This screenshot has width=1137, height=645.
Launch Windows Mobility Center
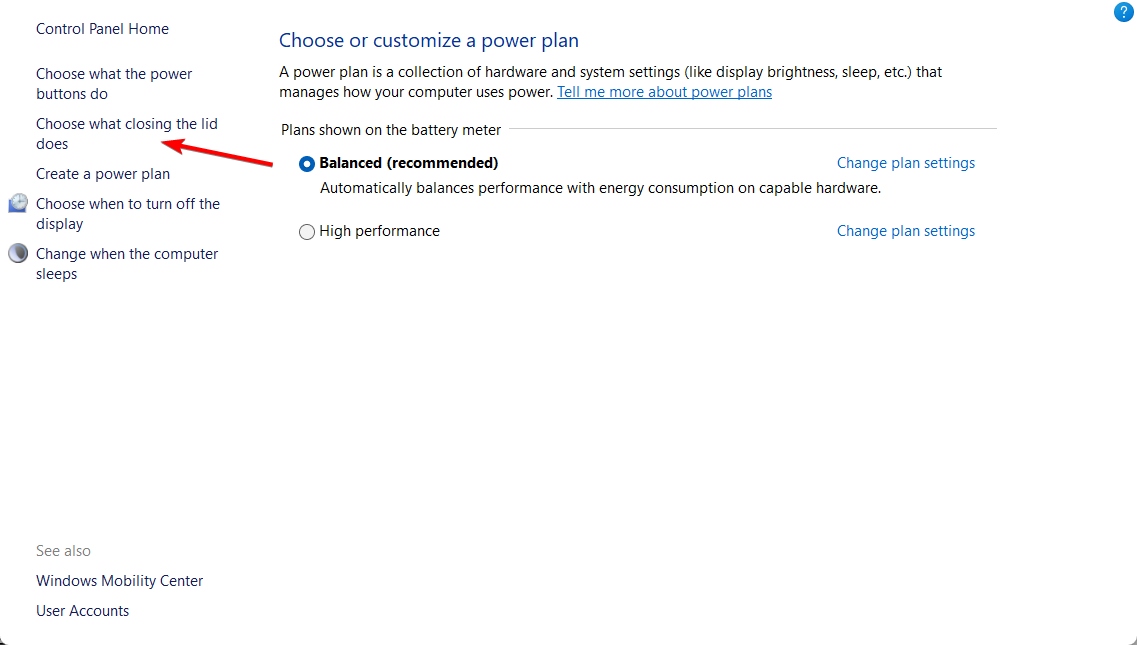coord(119,581)
